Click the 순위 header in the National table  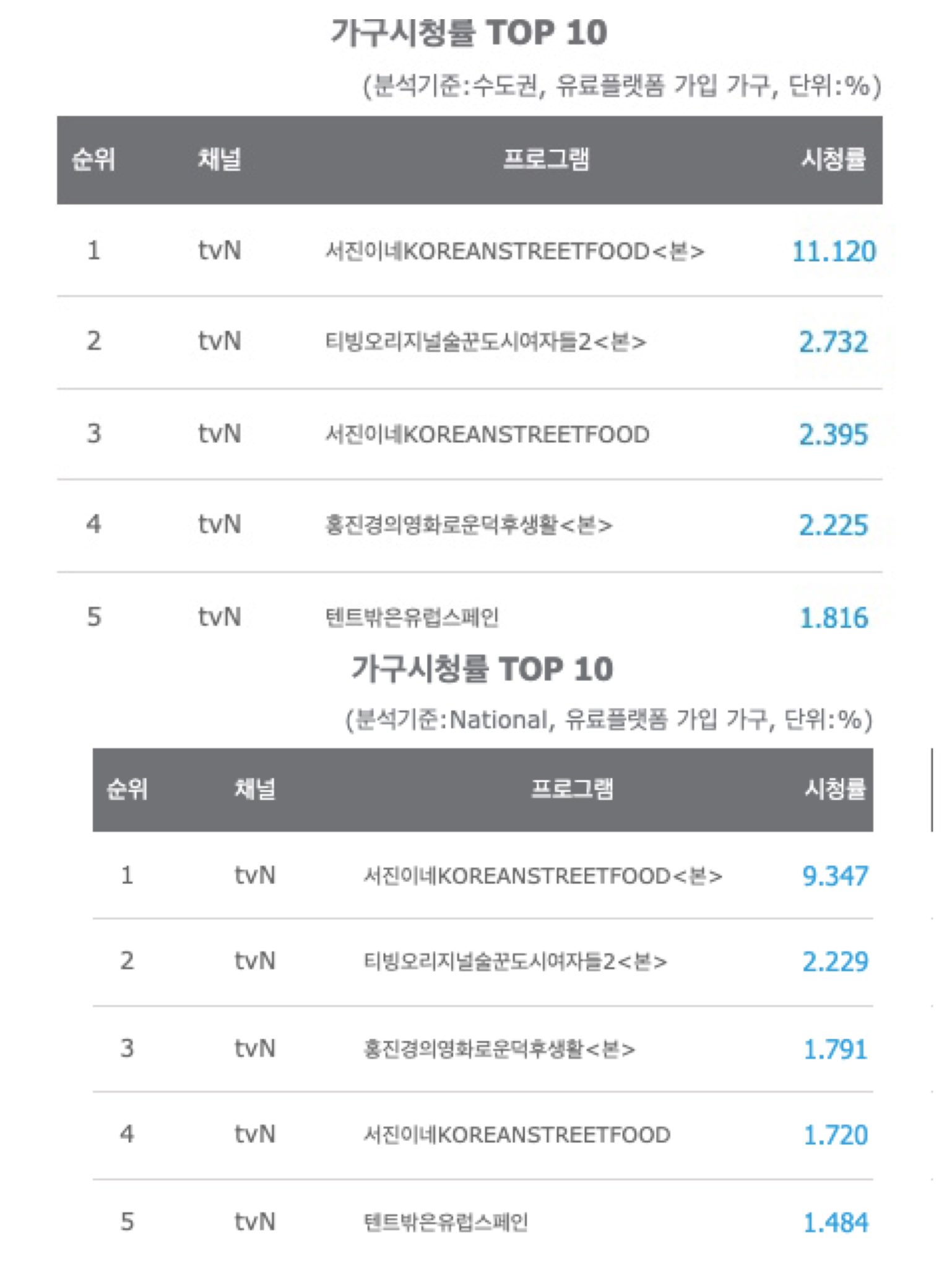point(127,789)
